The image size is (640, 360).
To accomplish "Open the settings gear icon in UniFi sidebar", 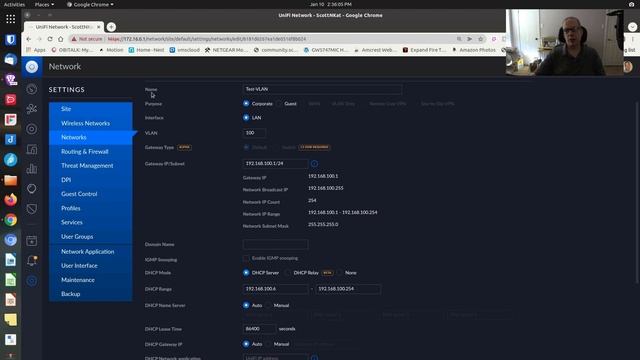I will click(32, 281).
